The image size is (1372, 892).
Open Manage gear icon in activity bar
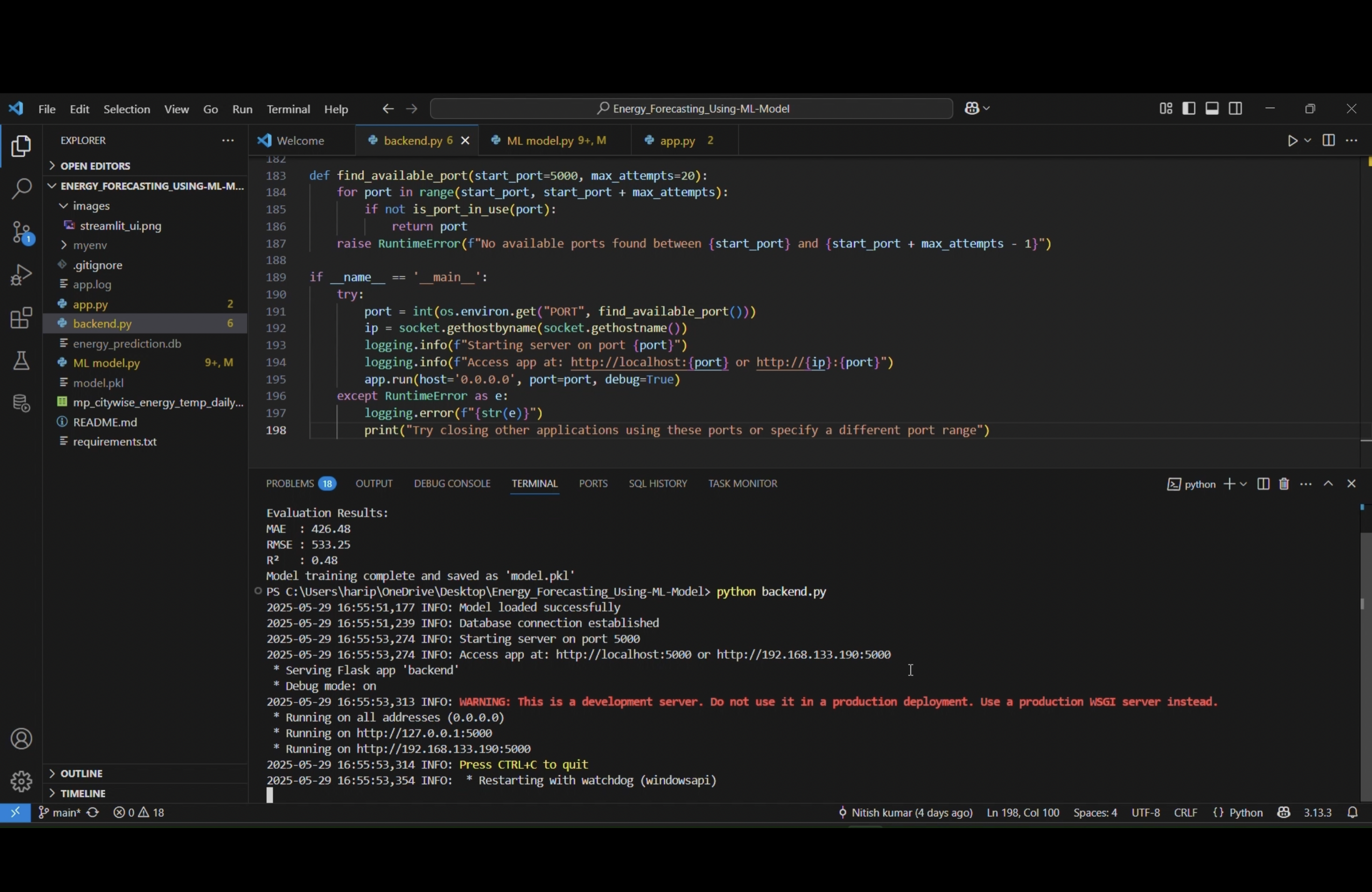click(21, 781)
